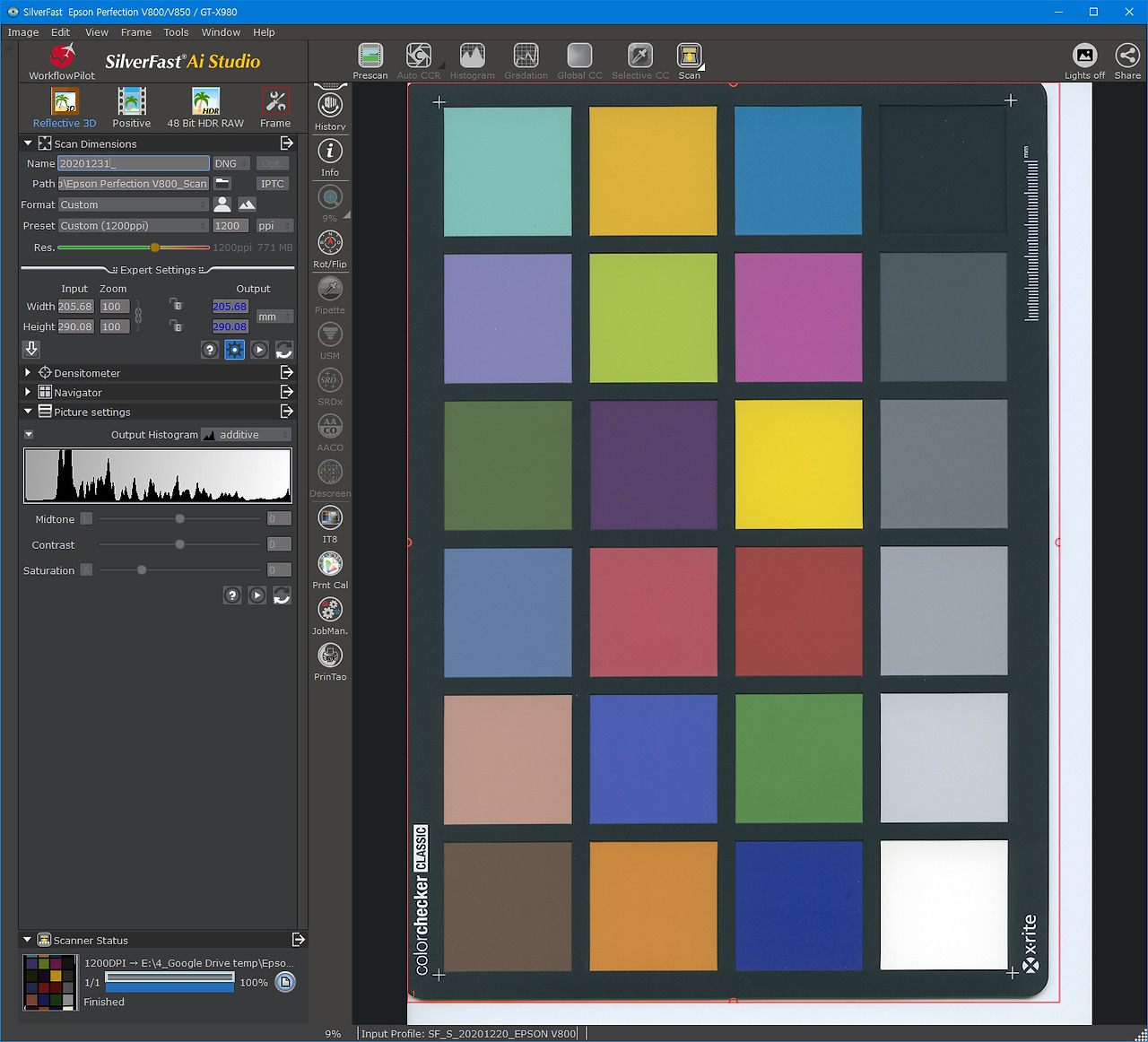Open the AACO tool

[330, 426]
